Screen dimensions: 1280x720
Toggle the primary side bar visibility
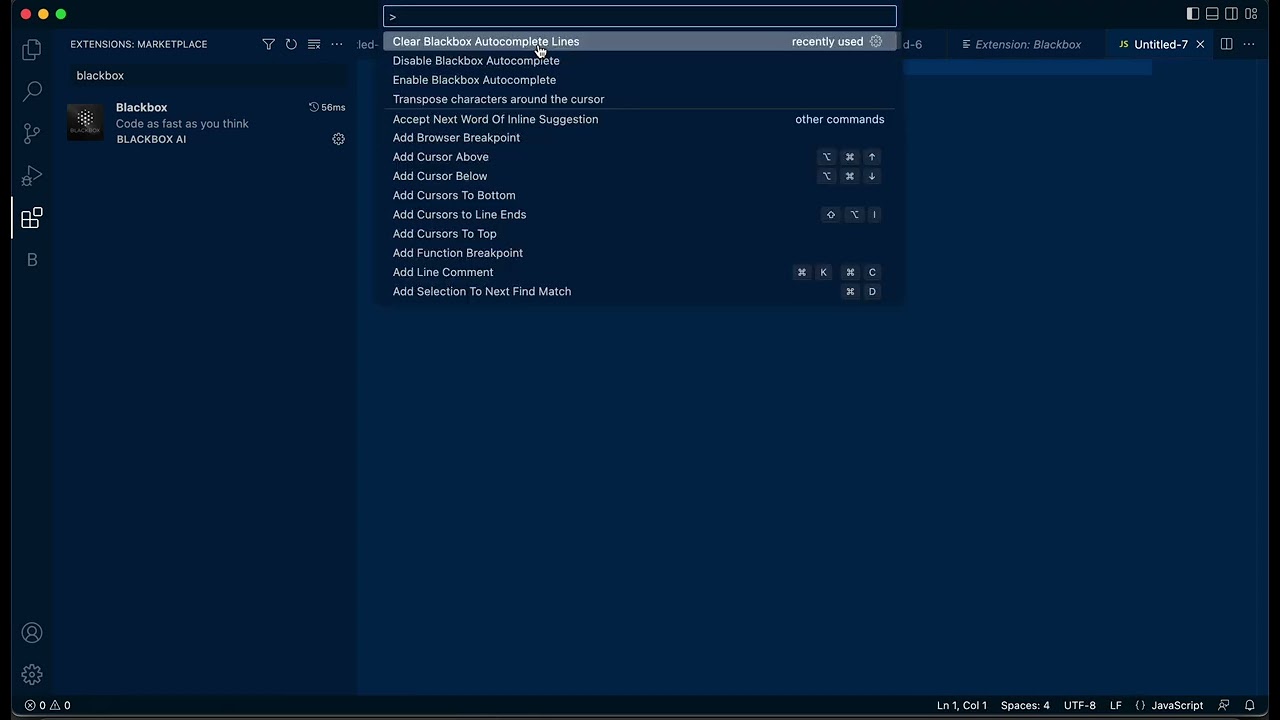pyautogui.click(x=1192, y=14)
